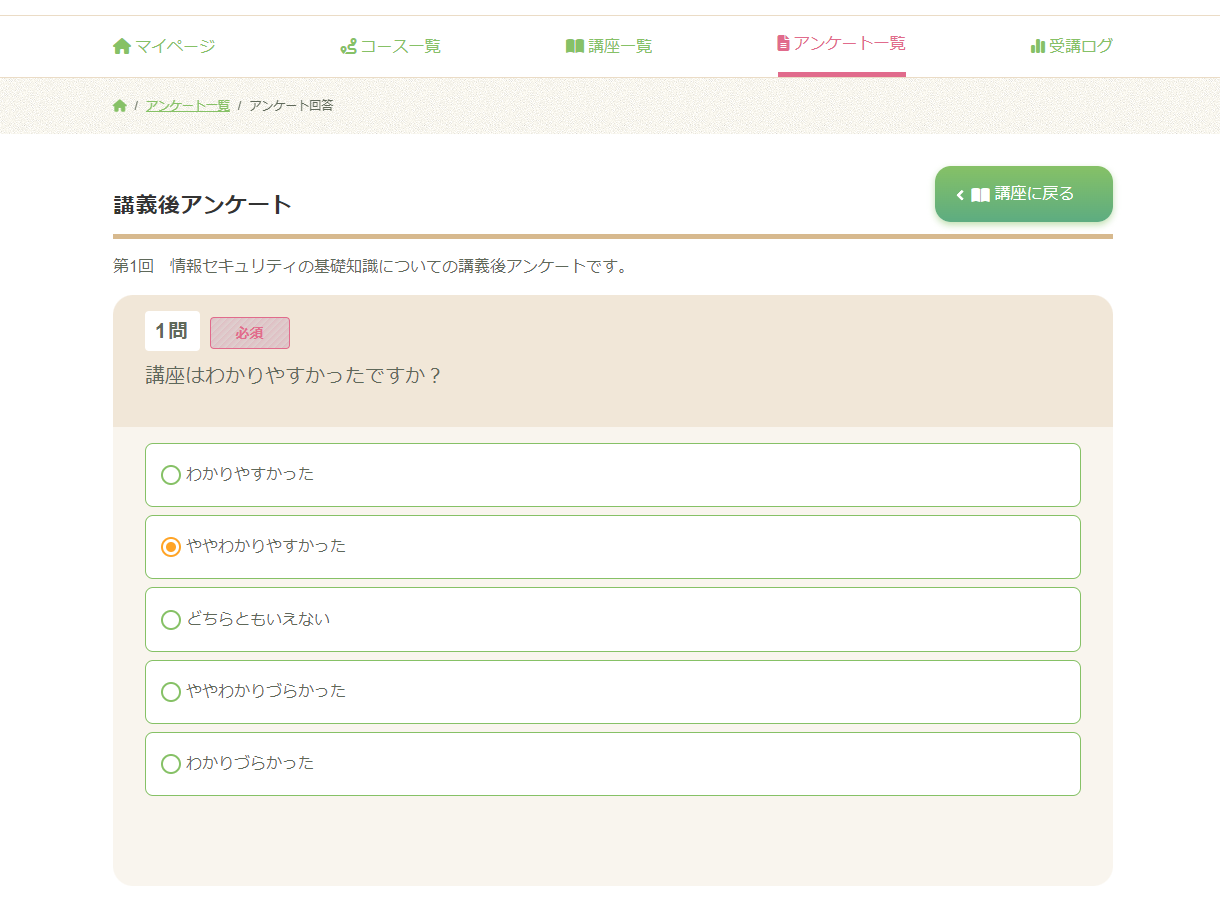The width and height of the screenshot is (1220, 916).
Task: Select the ややわかりやすかった radio button
Action: [x=171, y=547]
